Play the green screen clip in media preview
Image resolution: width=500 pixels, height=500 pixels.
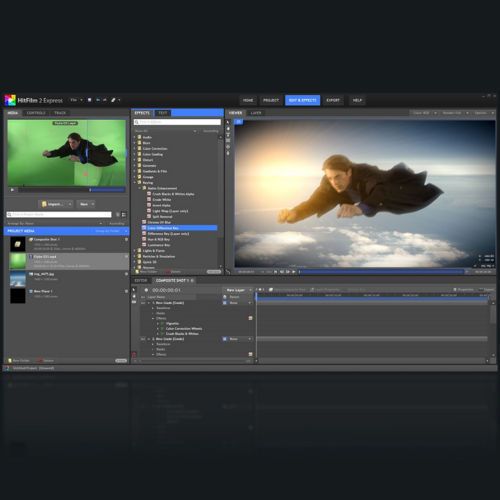click(12, 190)
